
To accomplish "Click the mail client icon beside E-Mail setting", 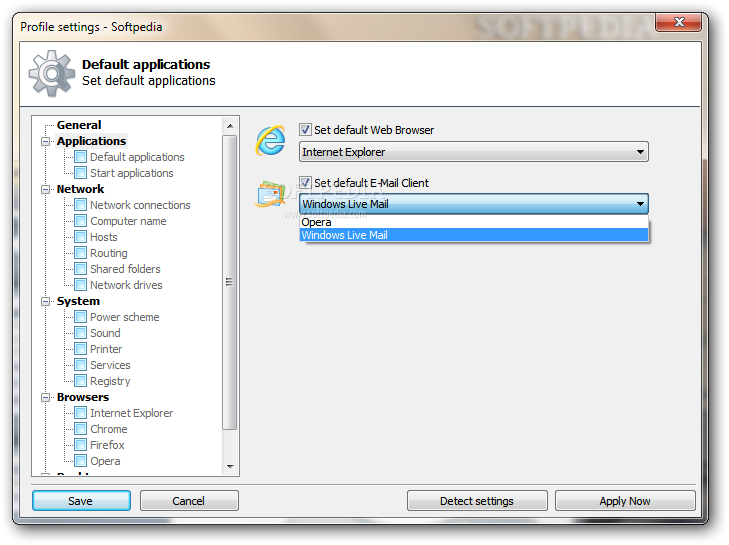I will click(270, 194).
